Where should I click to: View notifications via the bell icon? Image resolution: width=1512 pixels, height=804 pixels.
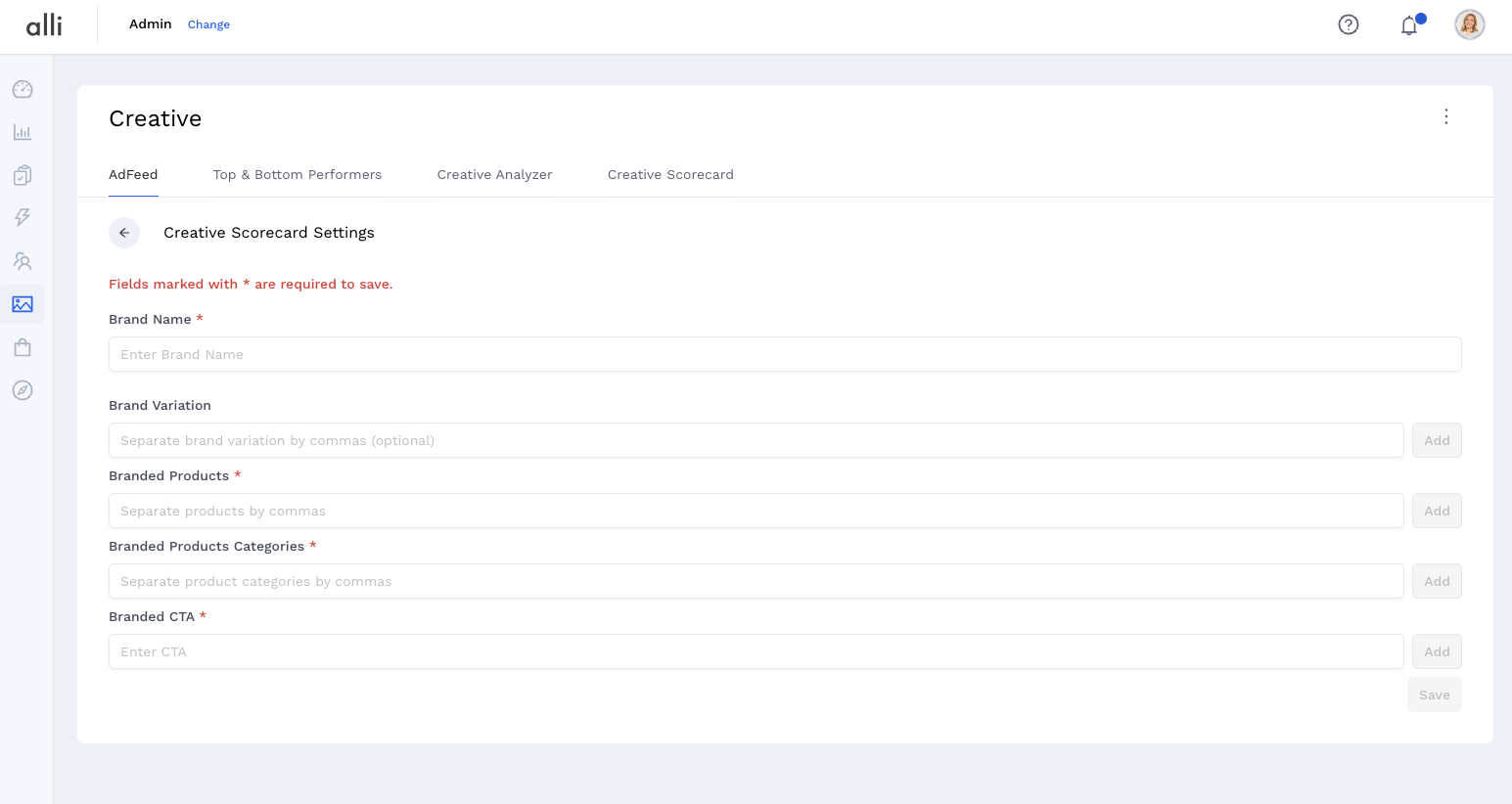(x=1409, y=25)
